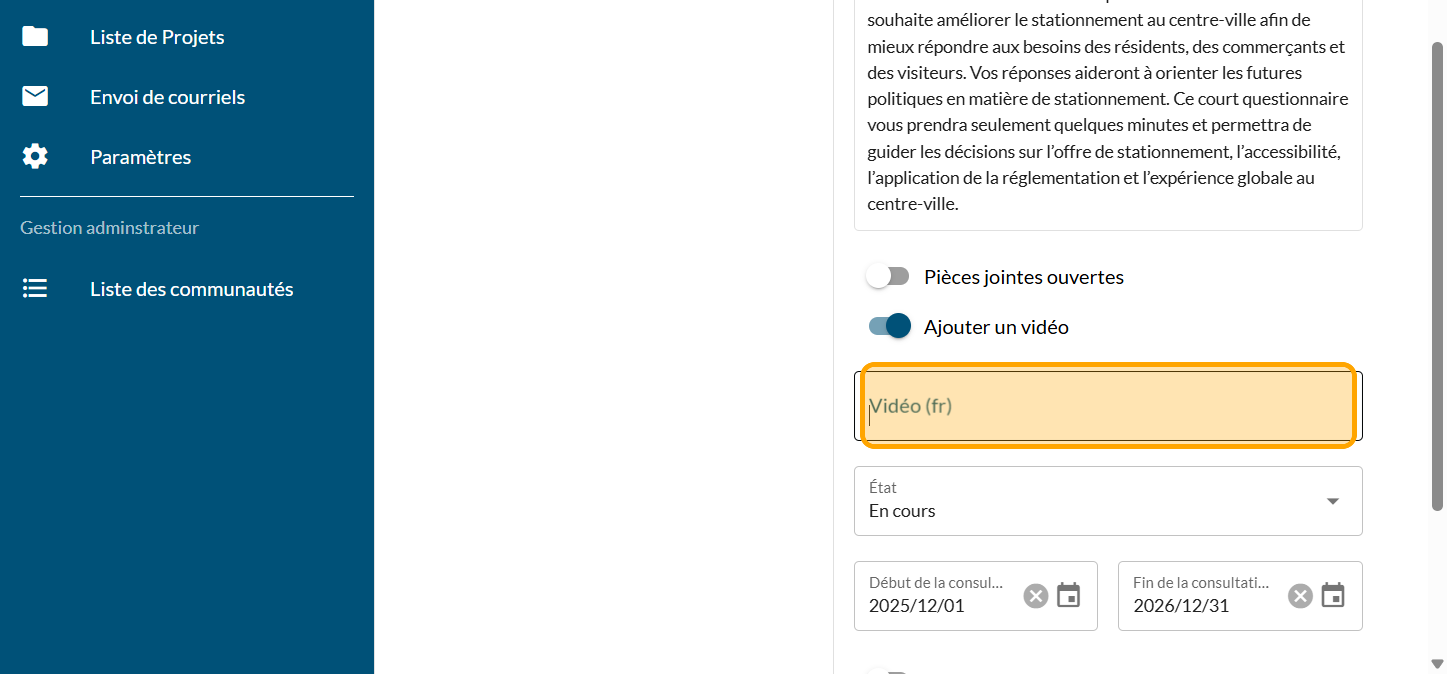Click the envelope icon for Envoi de courriels
Viewport: 1447px width, 674px height.
click(35, 97)
